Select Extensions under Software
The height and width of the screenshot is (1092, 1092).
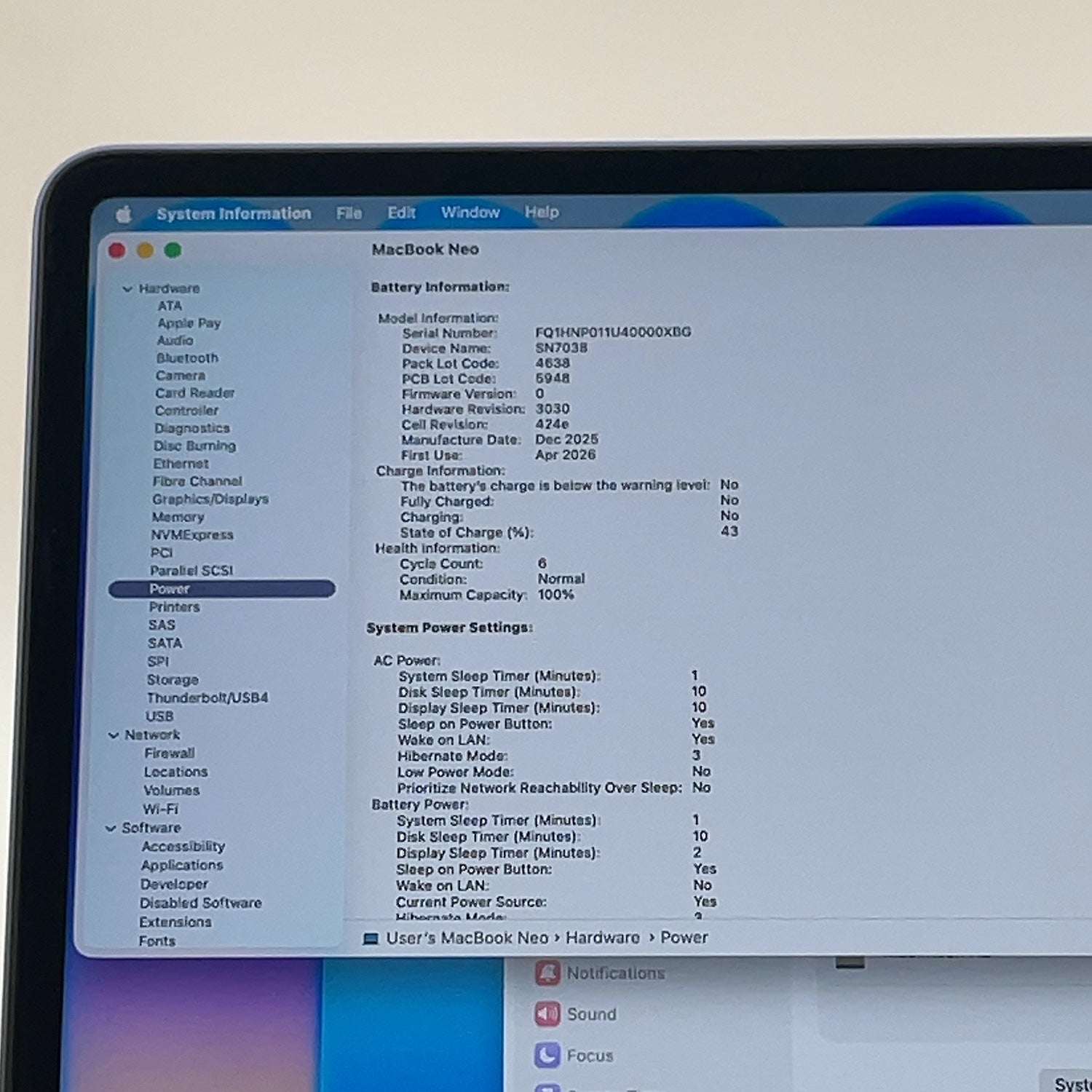175,922
